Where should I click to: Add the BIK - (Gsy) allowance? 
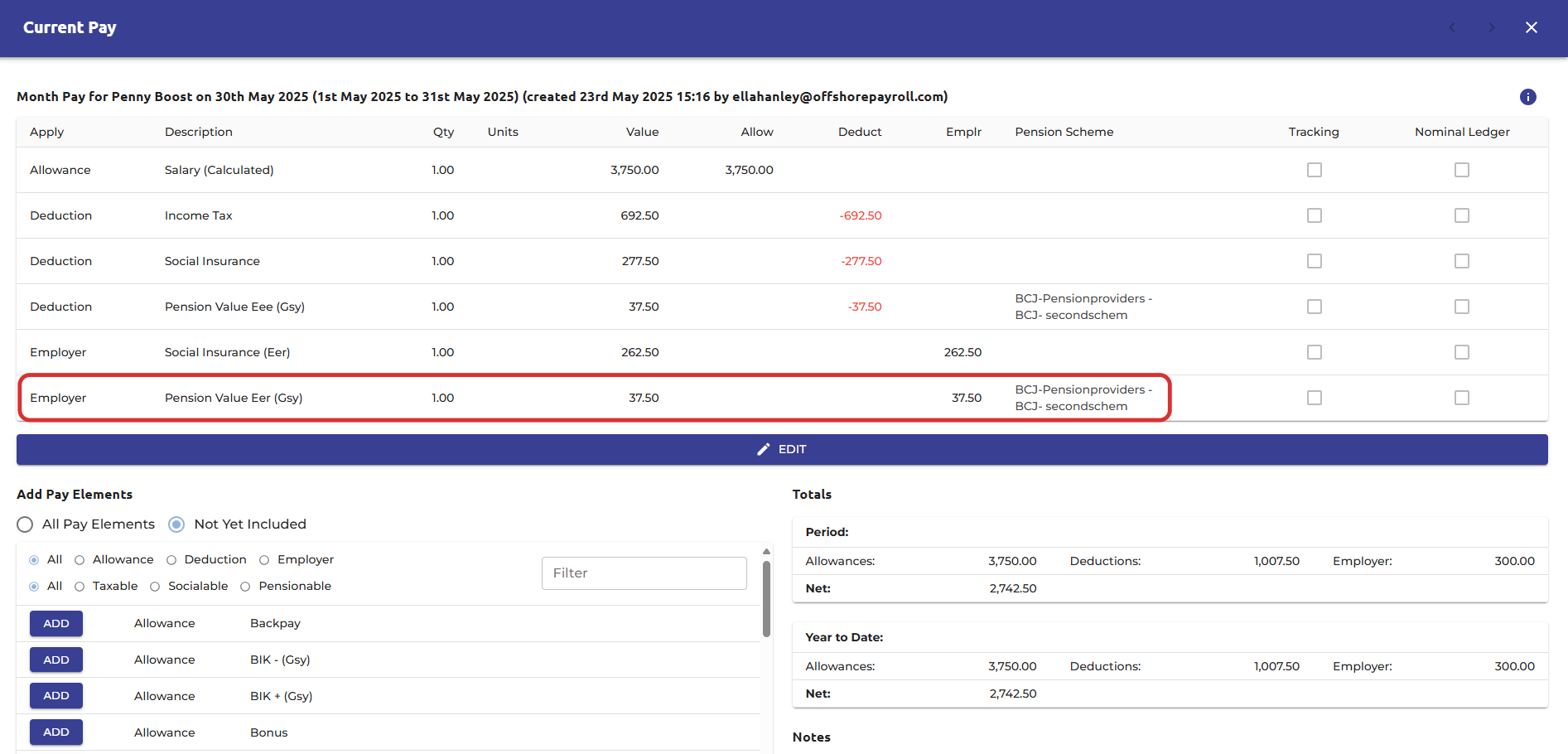pyautogui.click(x=56, y=660)
